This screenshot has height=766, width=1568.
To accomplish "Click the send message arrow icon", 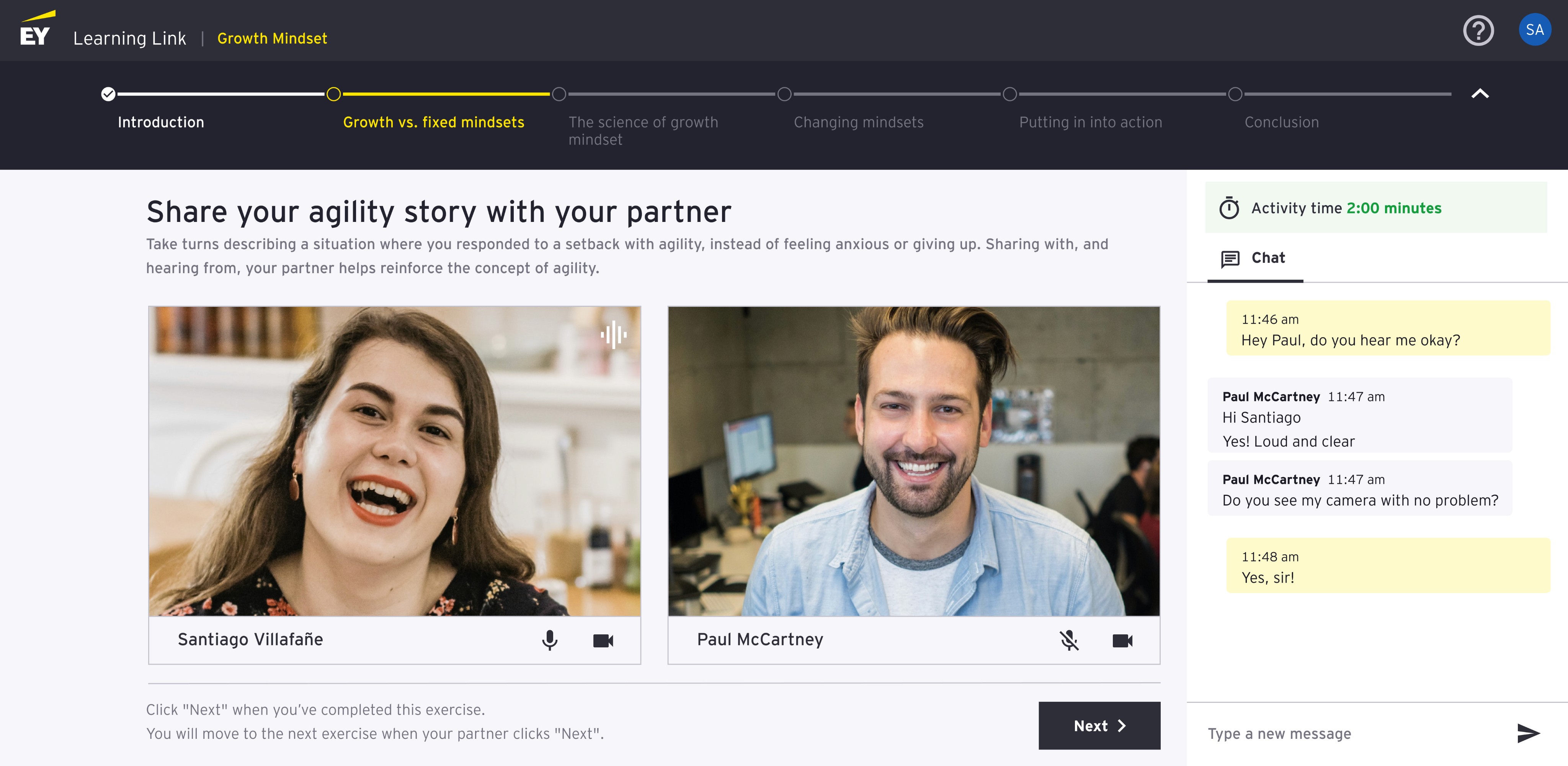I will 1528,733.
